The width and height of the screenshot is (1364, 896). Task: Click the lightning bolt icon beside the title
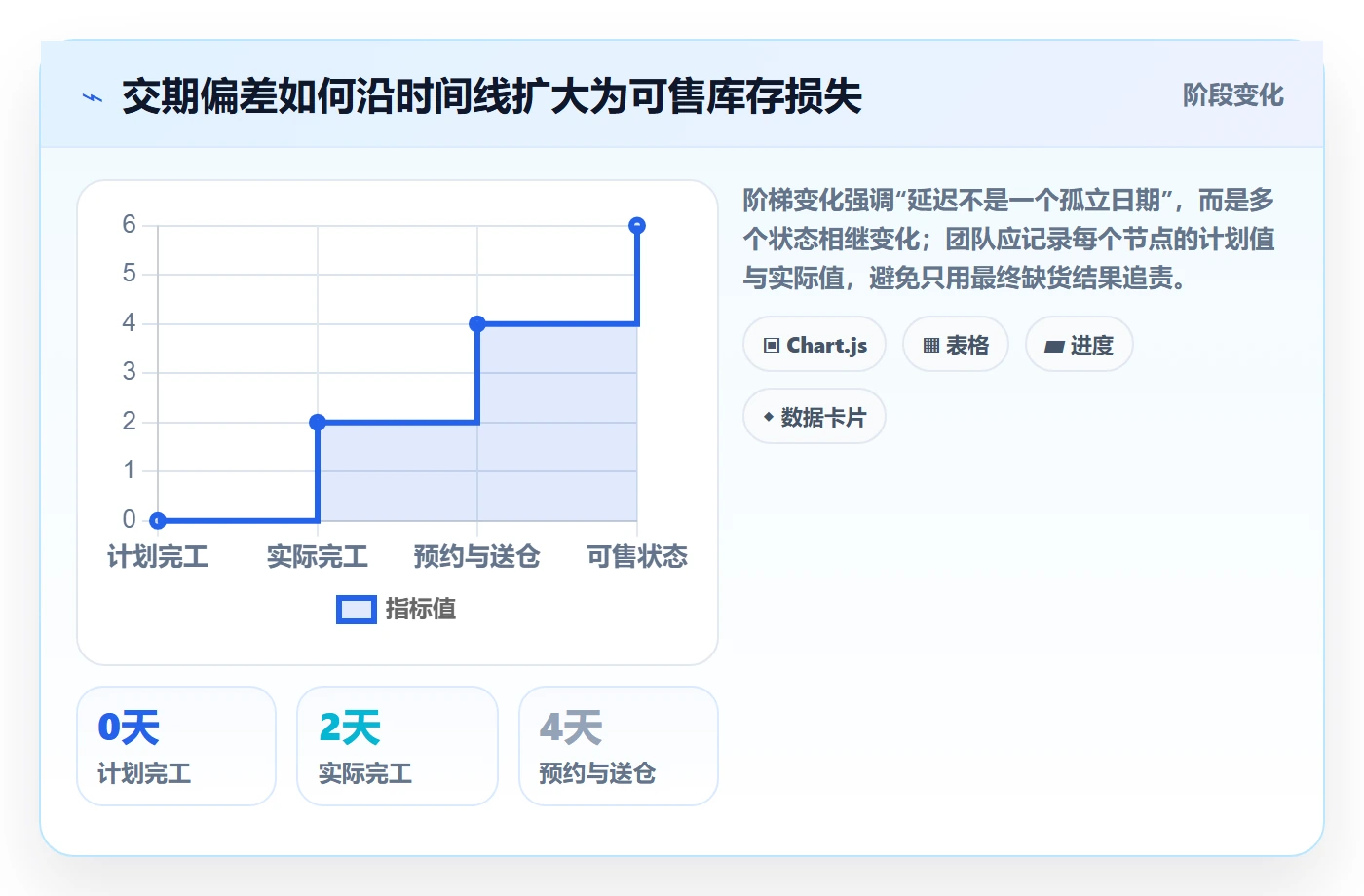click(x=93, y=97)
